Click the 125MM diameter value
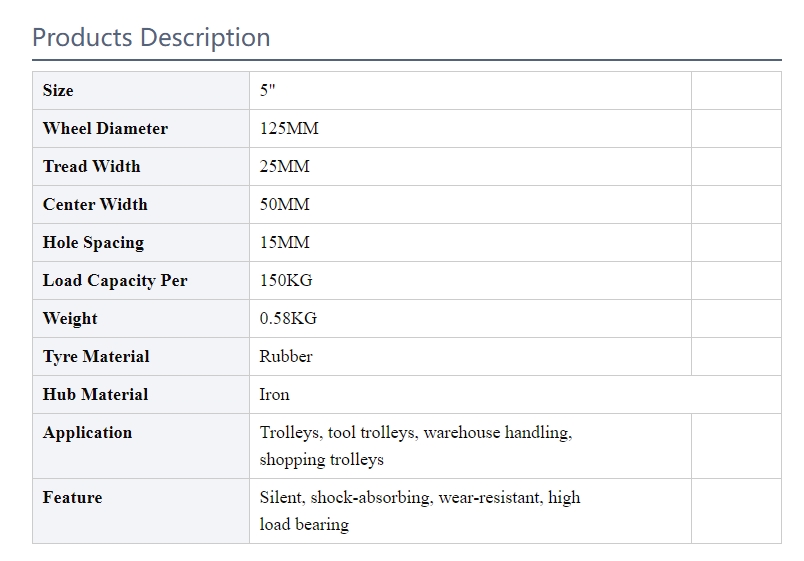This screenshot has width=804, height=561. coord(289,128)
